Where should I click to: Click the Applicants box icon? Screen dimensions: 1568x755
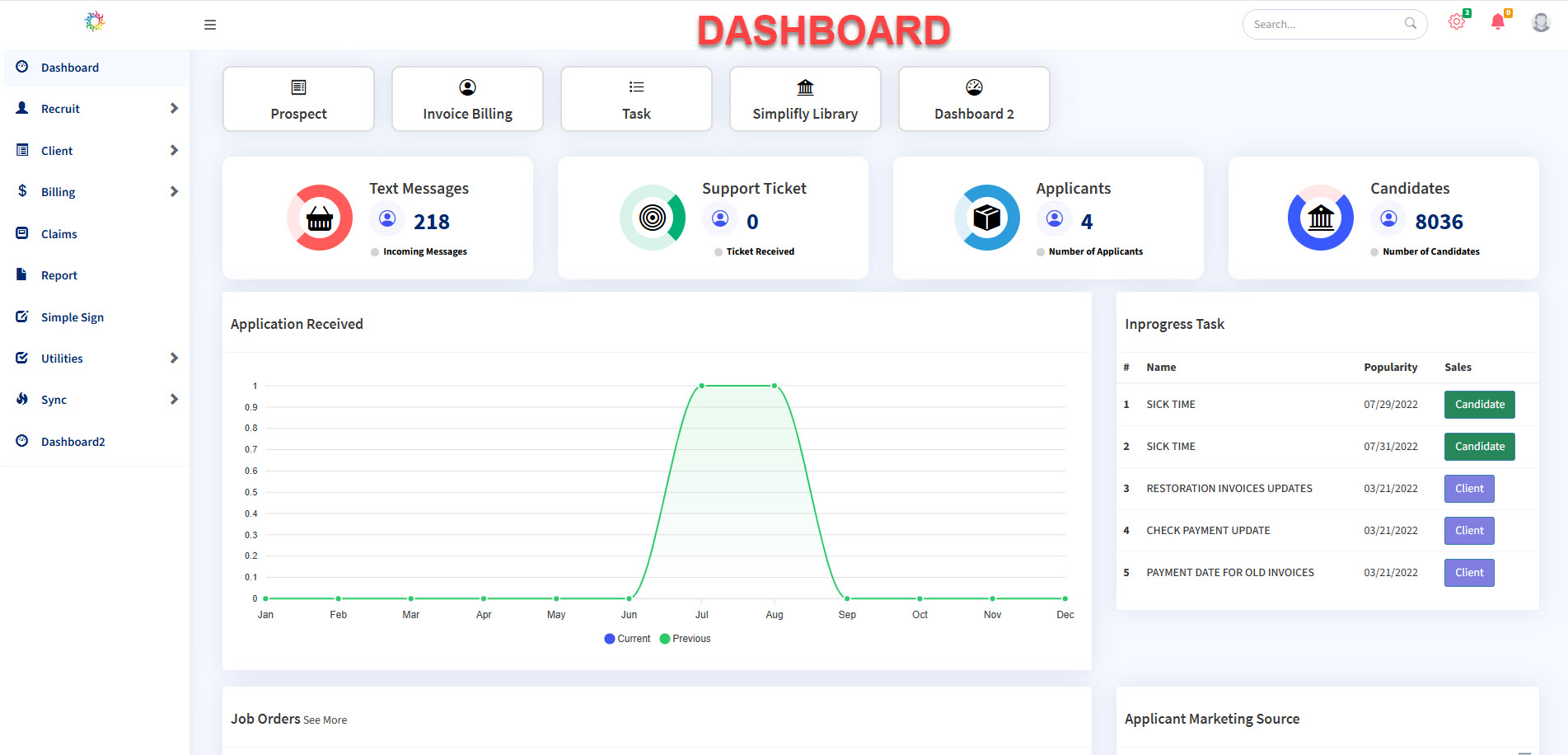point(987,218)
